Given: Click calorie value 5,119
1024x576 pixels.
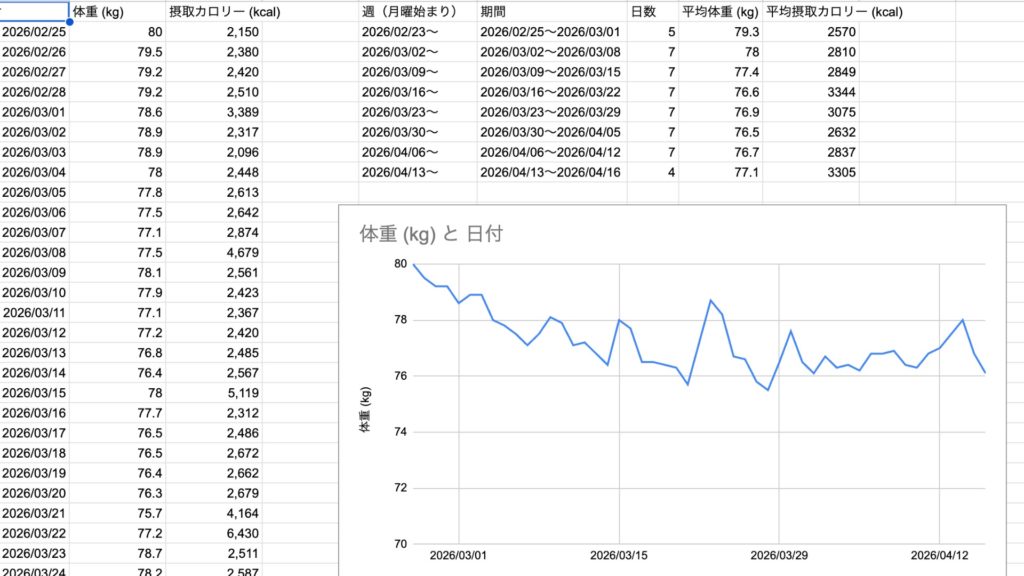Looking at the screenshot, I should [x=214, y=393].
